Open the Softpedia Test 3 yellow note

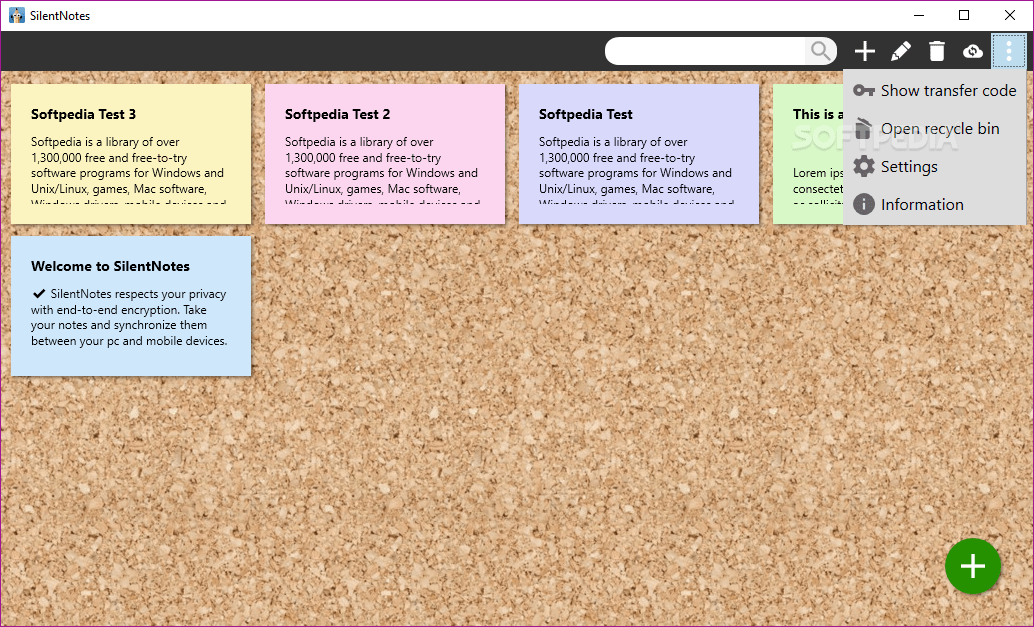(x=131, y=154)
